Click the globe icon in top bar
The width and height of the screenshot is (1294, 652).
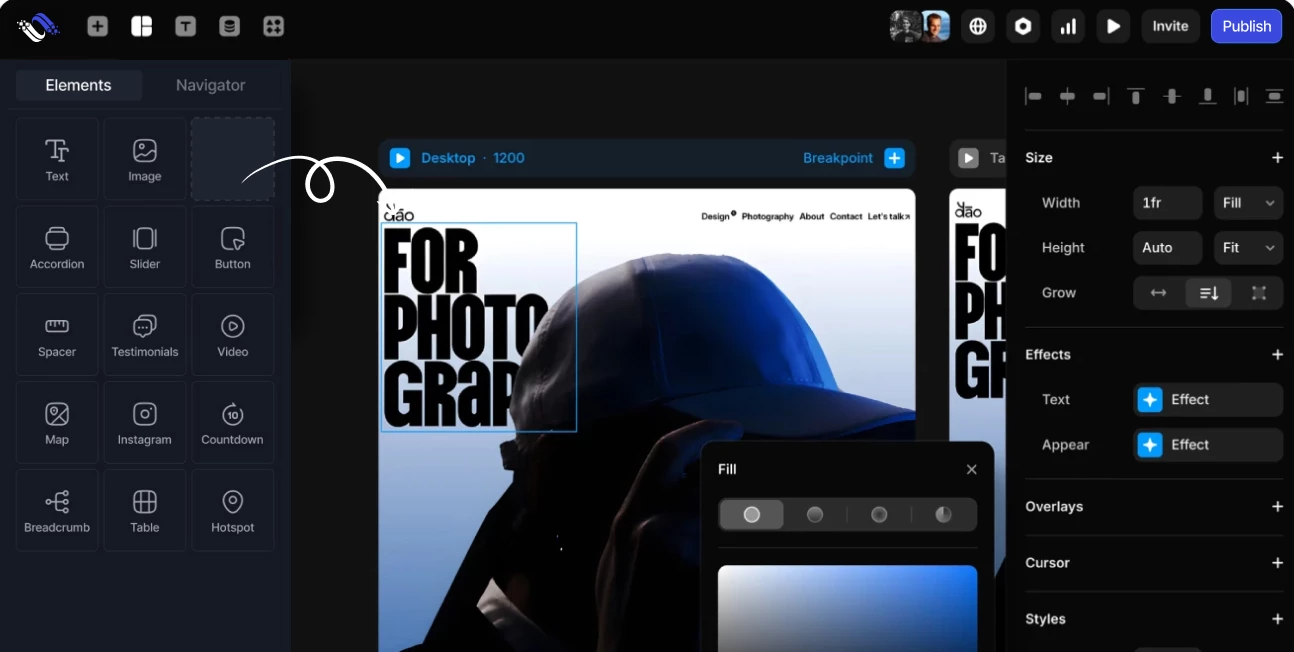(978, 27)
